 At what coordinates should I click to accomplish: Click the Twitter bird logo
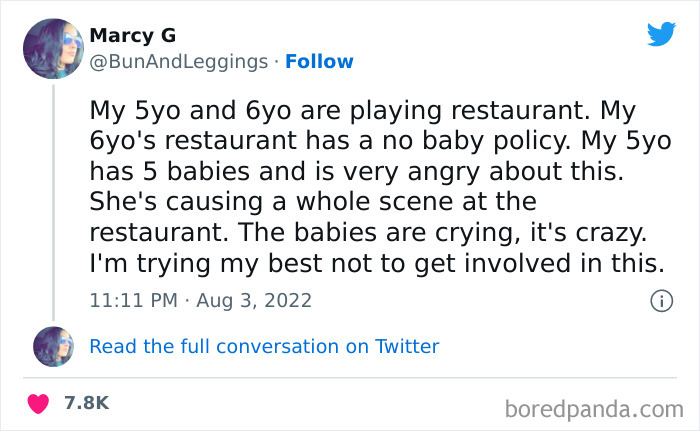point(661,35)
